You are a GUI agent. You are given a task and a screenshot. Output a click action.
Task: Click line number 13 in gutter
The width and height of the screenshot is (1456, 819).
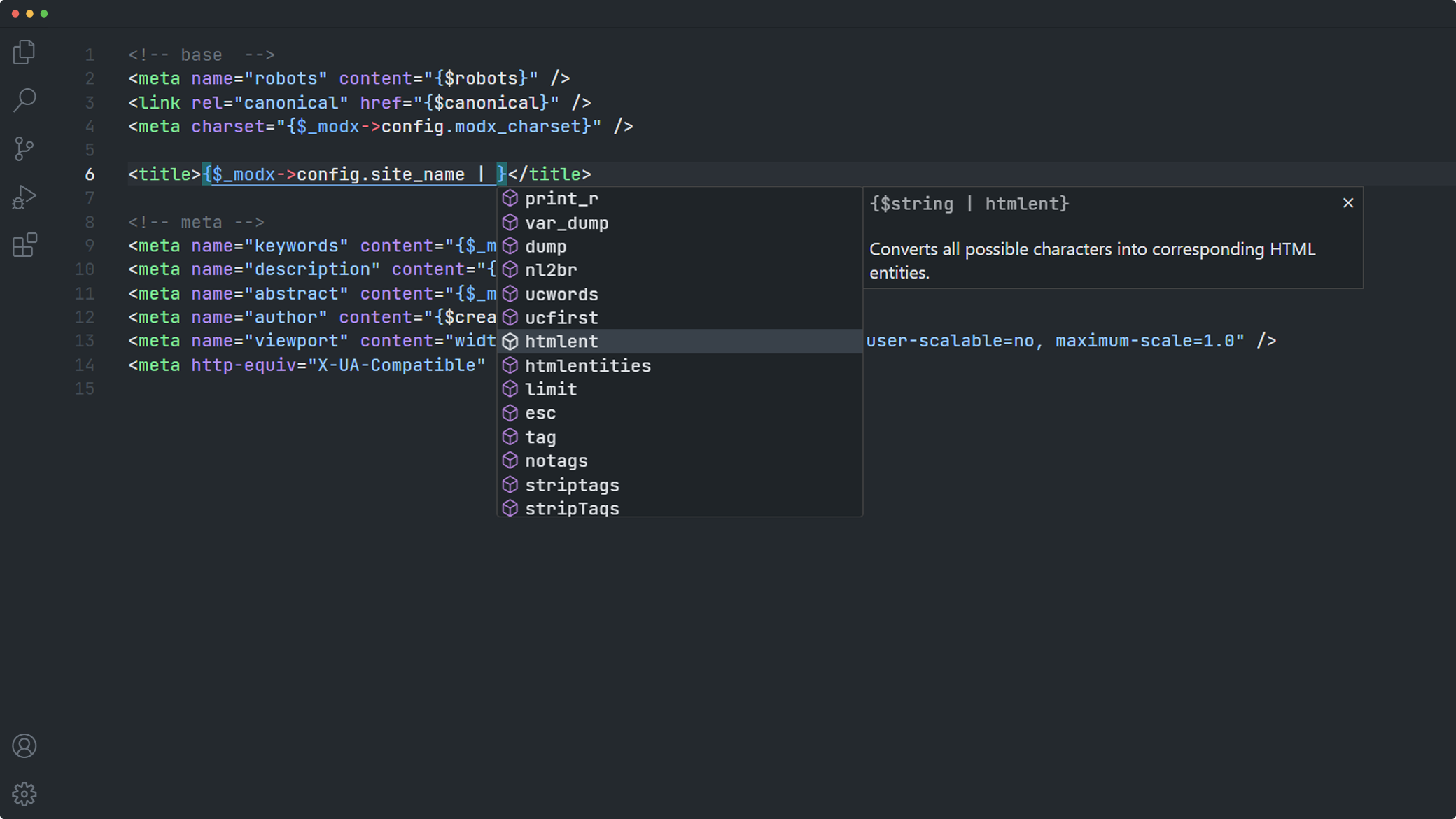(x=85, y=341)
